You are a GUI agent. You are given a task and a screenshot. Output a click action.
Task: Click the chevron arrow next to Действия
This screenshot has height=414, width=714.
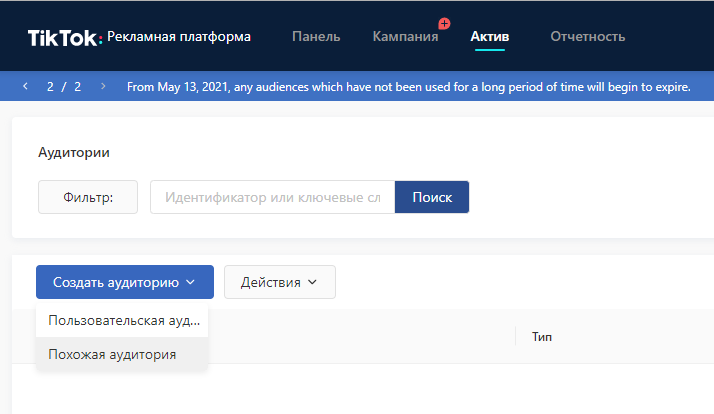tap(312, 282)
